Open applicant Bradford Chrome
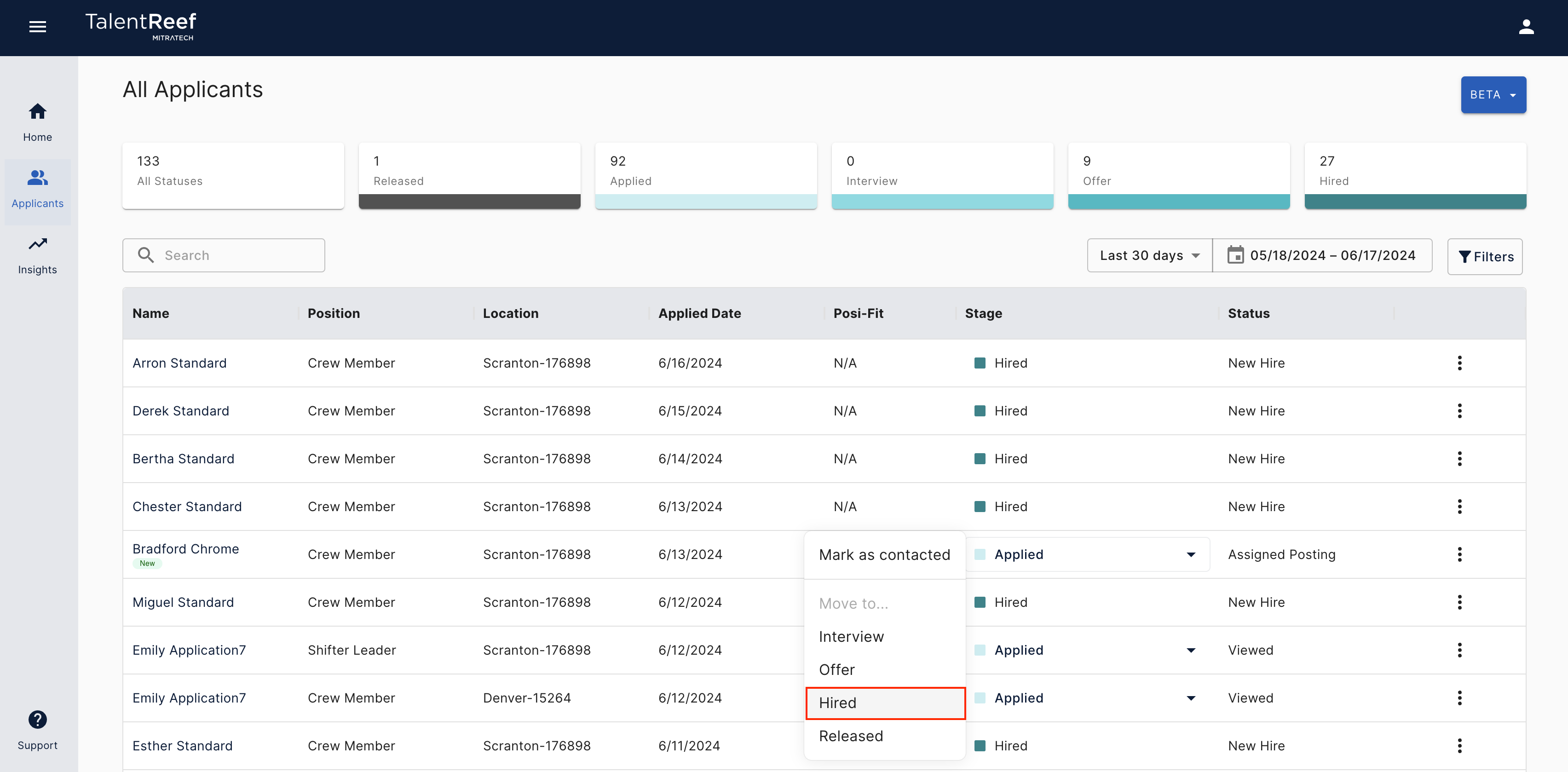 point(186,548)
